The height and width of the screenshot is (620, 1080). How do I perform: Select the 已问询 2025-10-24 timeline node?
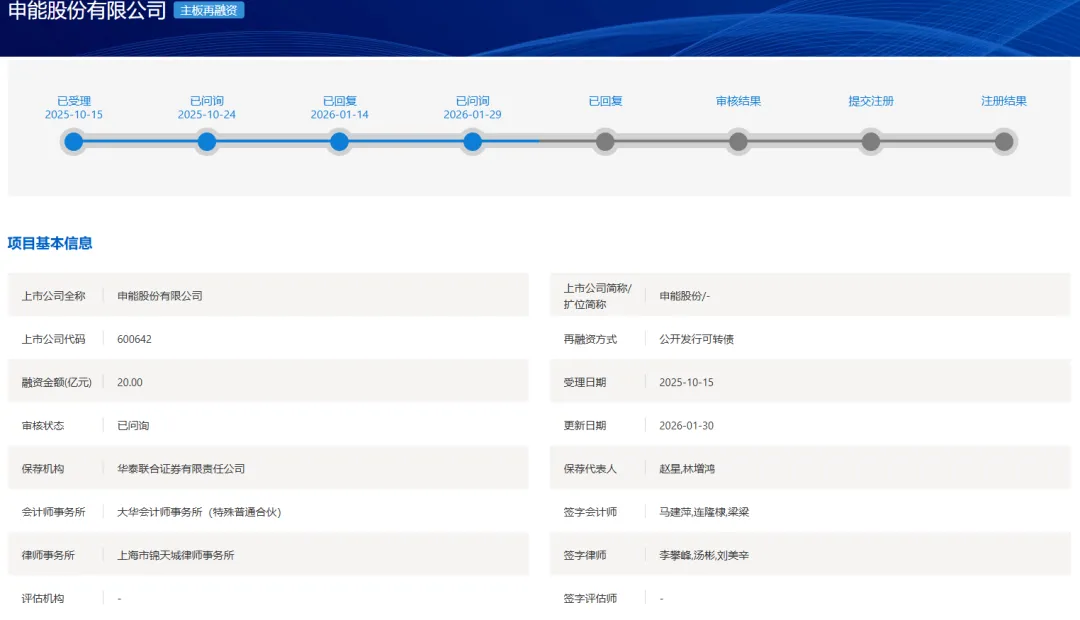coord(207,142)
